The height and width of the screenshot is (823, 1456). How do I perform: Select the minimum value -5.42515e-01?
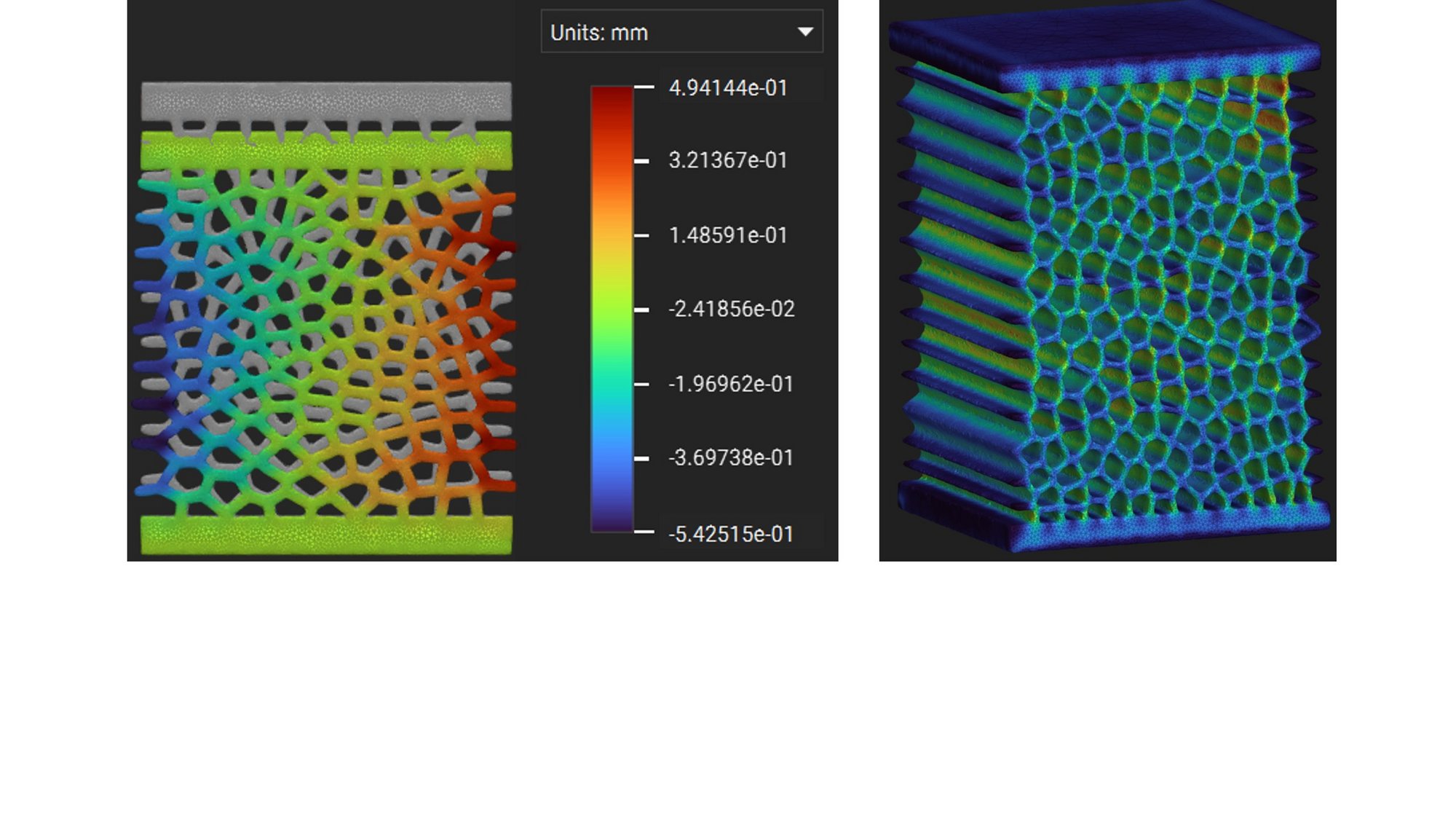[731, 534]
